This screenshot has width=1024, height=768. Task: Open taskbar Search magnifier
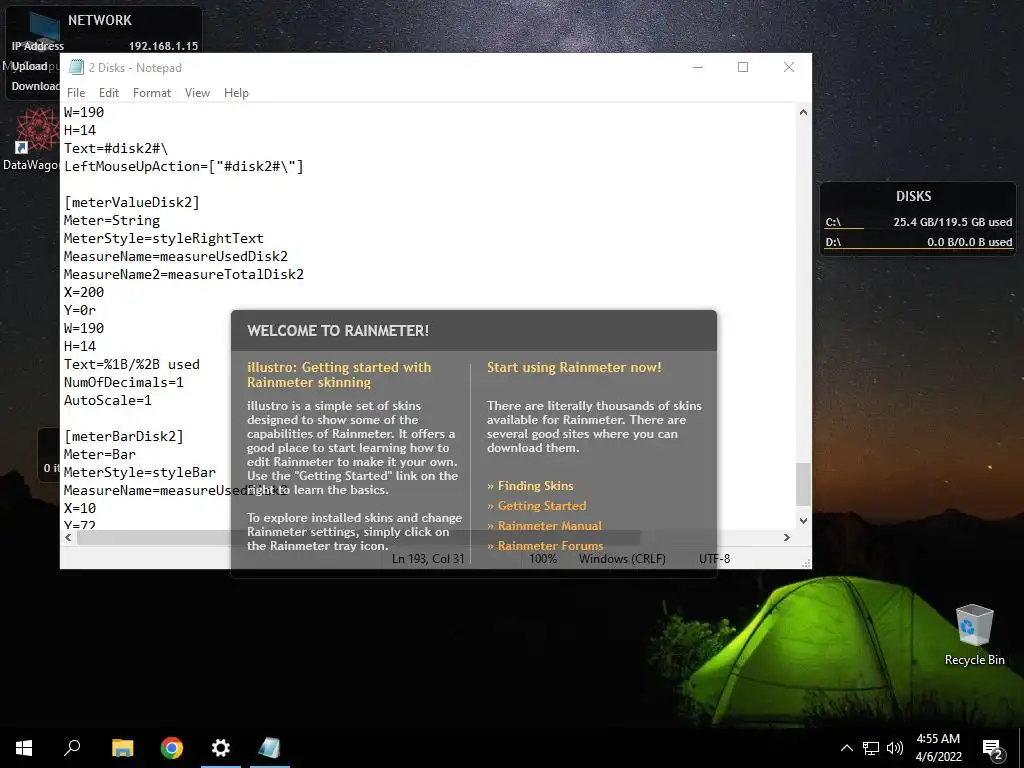[x=72, y=748]
